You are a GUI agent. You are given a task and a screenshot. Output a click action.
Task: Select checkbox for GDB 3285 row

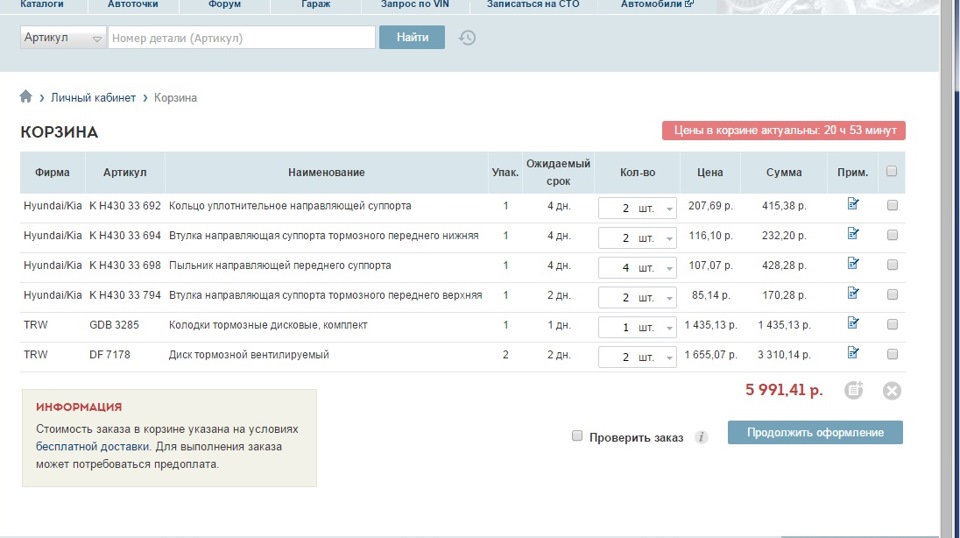[892, 324]
